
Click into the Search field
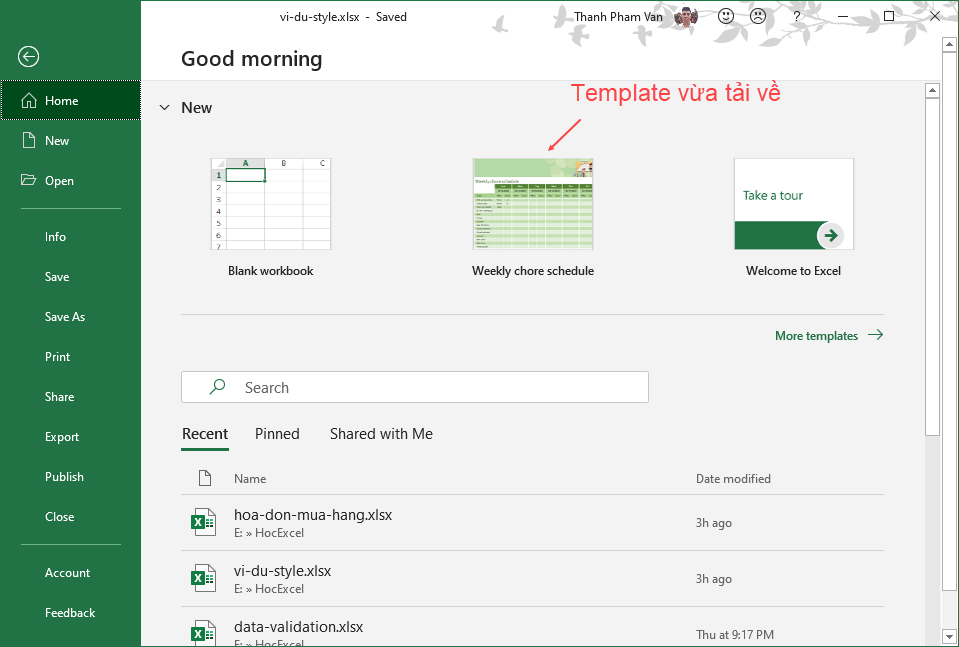[x=415, y=387]
